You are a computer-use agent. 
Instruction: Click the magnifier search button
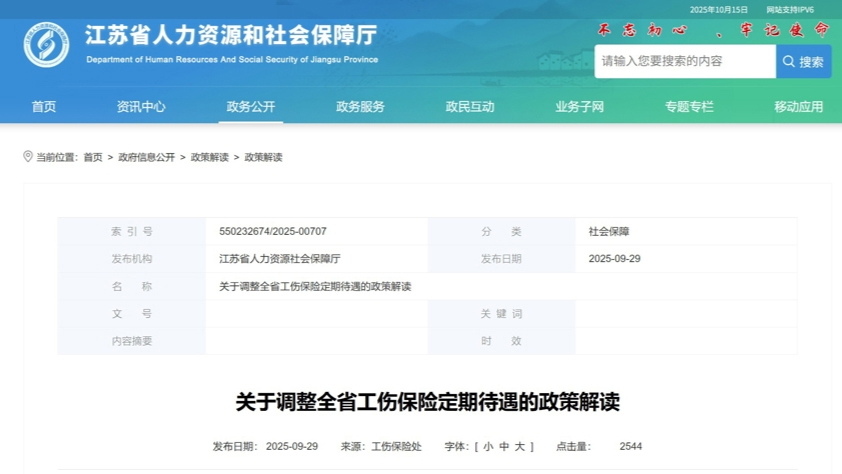point(803,61)
